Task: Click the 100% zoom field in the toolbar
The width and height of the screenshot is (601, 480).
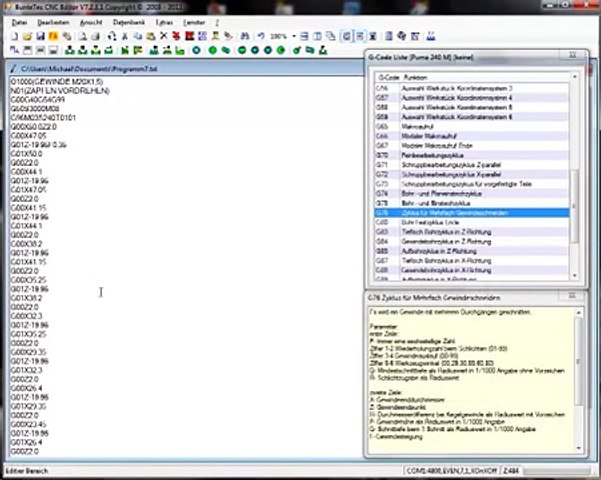Action: coord(279,36)
